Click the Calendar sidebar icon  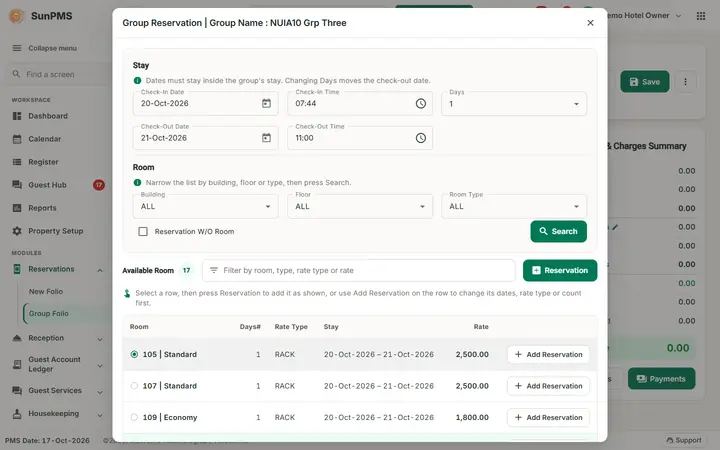point(17,139)
